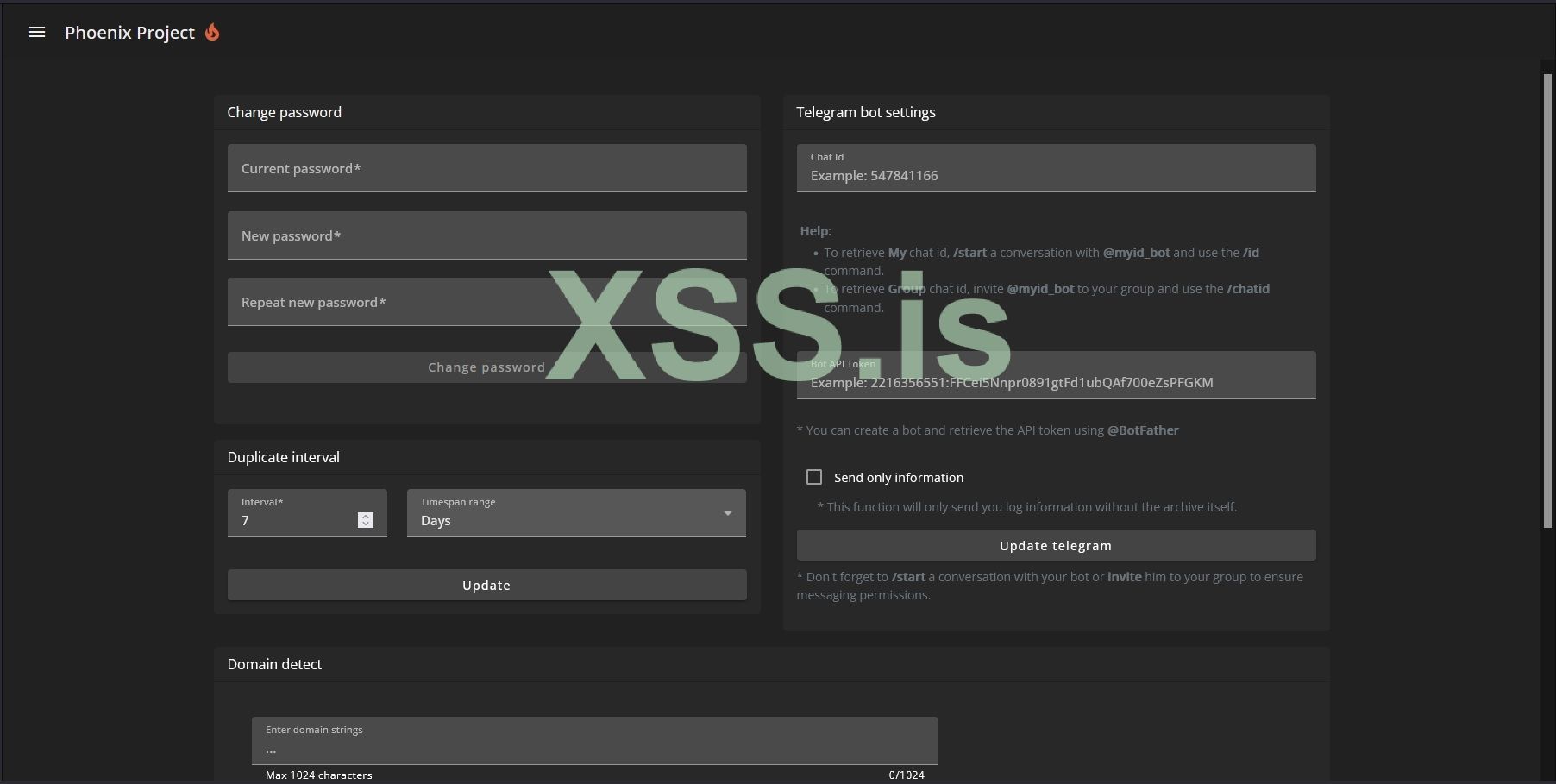
Task: Click the Domain detect section header
Action: click(x=274, y=664)
